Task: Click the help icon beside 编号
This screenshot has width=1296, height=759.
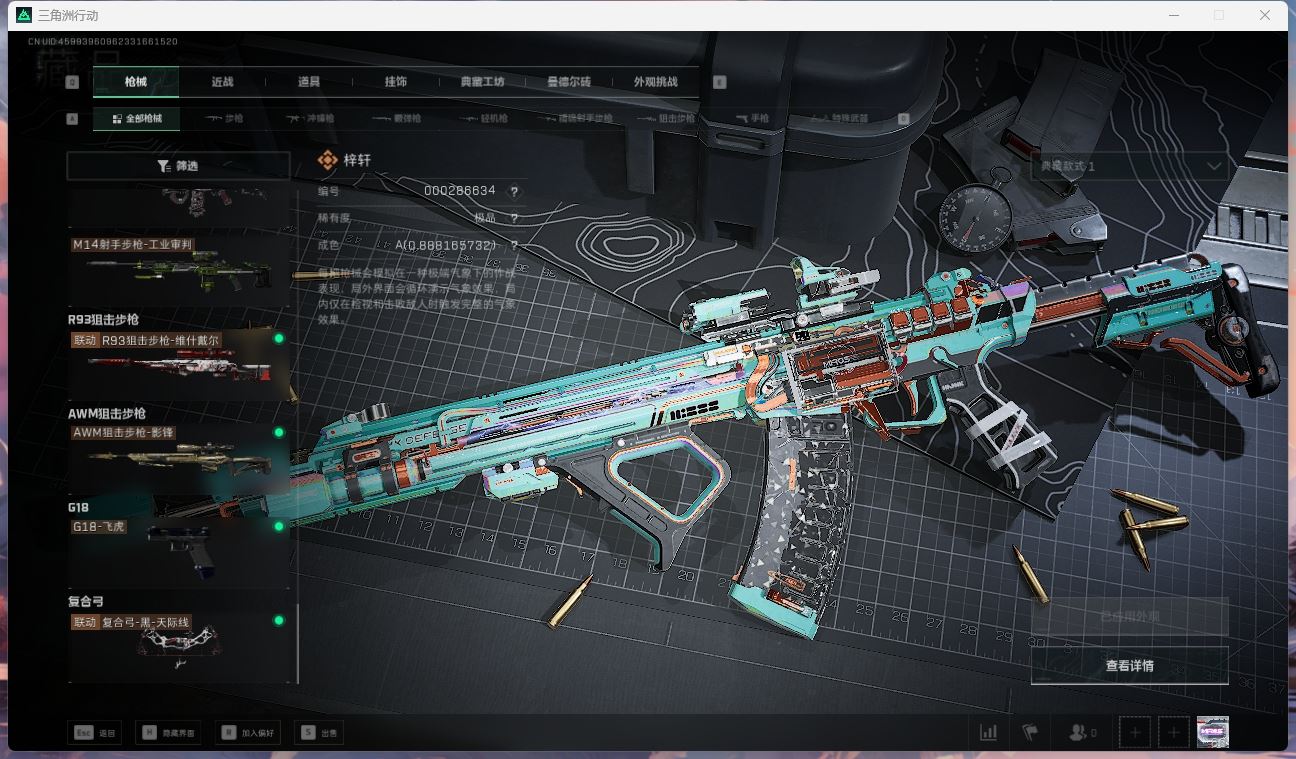Action: (x=514, y=191)
